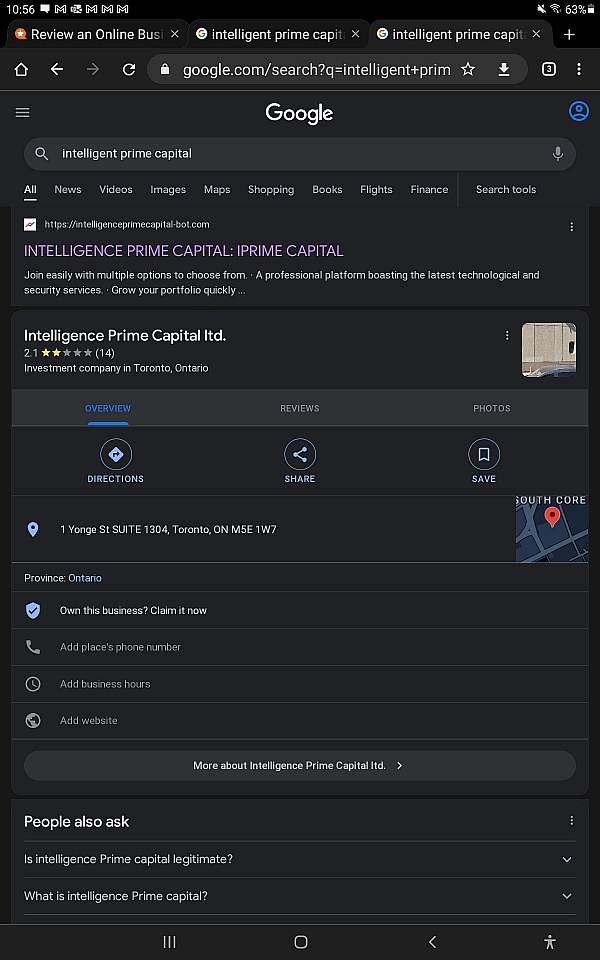This screenshot has height=960, width=600.
Task: Select the Flights search filter
Action: [x=376, y=190]
